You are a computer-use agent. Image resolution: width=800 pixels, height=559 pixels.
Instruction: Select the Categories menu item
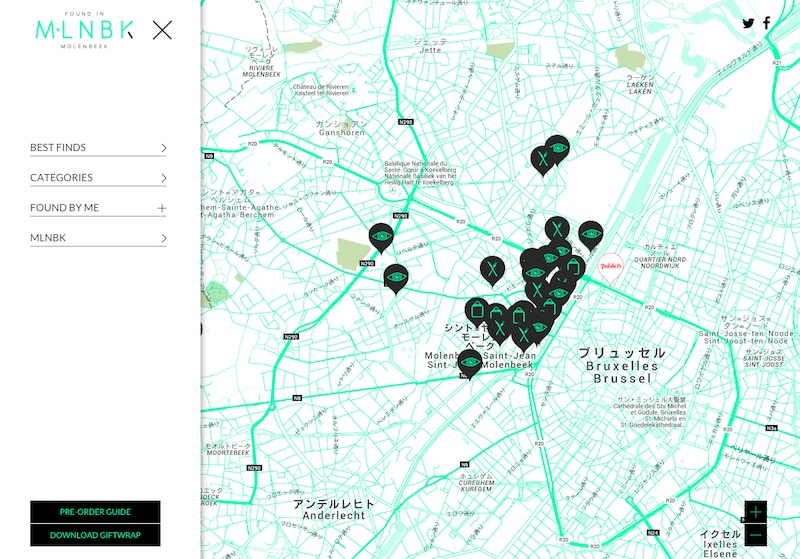click(61, 178)
